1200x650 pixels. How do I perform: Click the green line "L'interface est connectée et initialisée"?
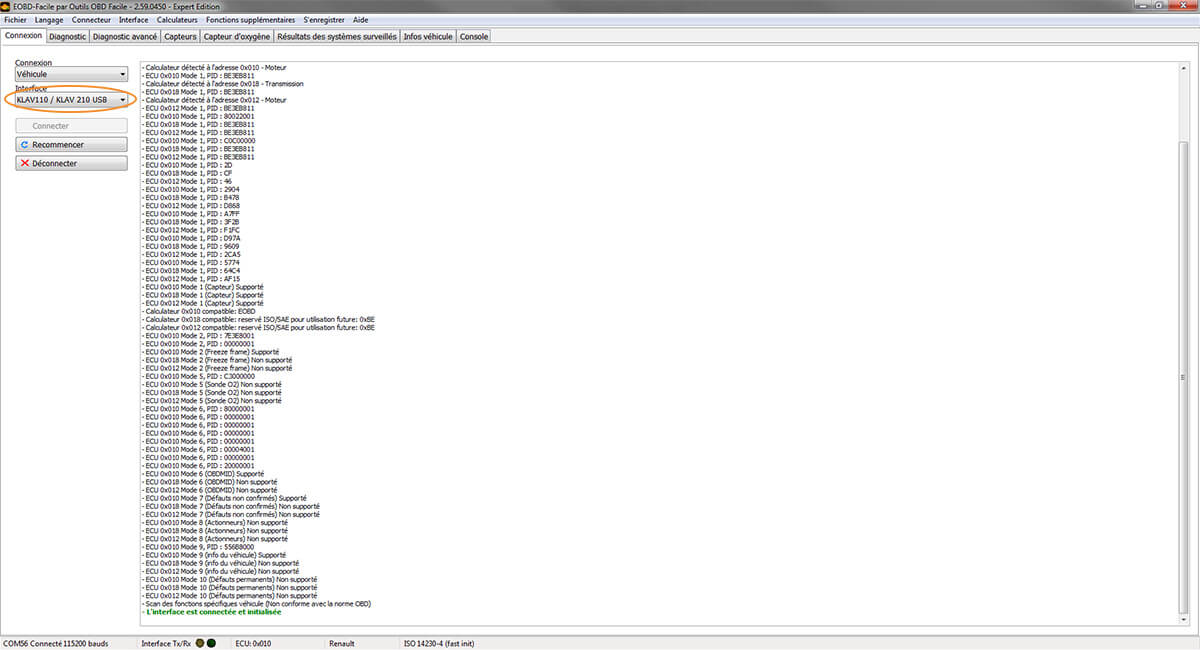[x=211, y=611]
